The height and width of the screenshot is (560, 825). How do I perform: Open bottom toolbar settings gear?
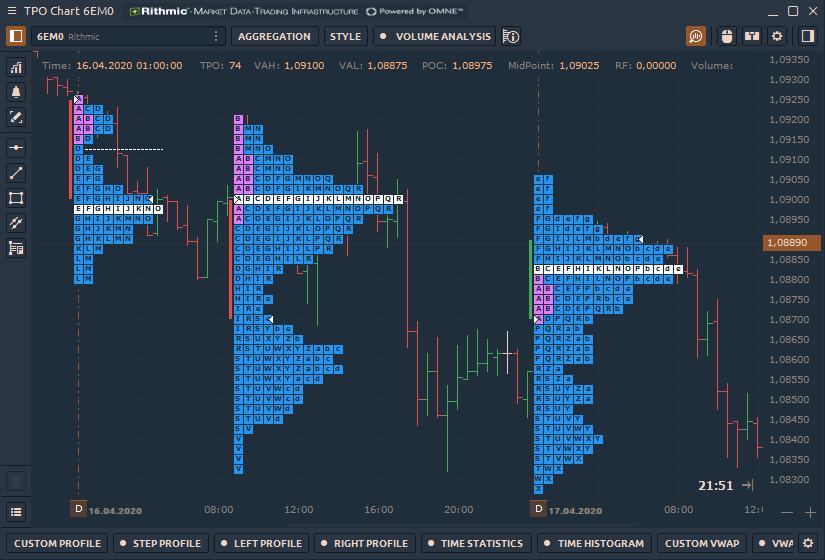click(x=808, y=543)
